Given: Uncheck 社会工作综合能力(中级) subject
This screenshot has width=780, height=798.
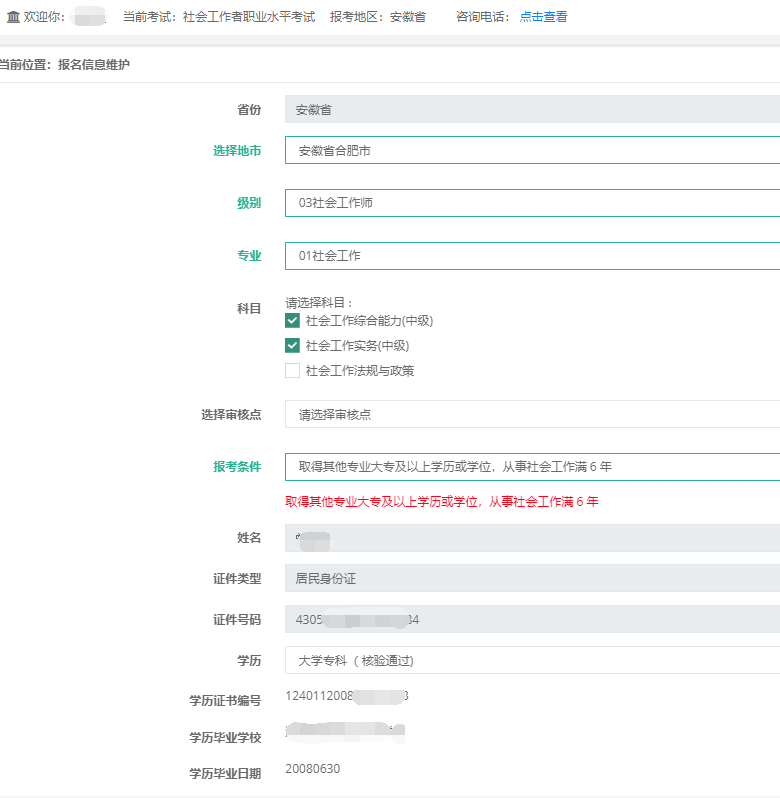Looking at the screenshot, I should pyautogui.click(x=292, y=321).
